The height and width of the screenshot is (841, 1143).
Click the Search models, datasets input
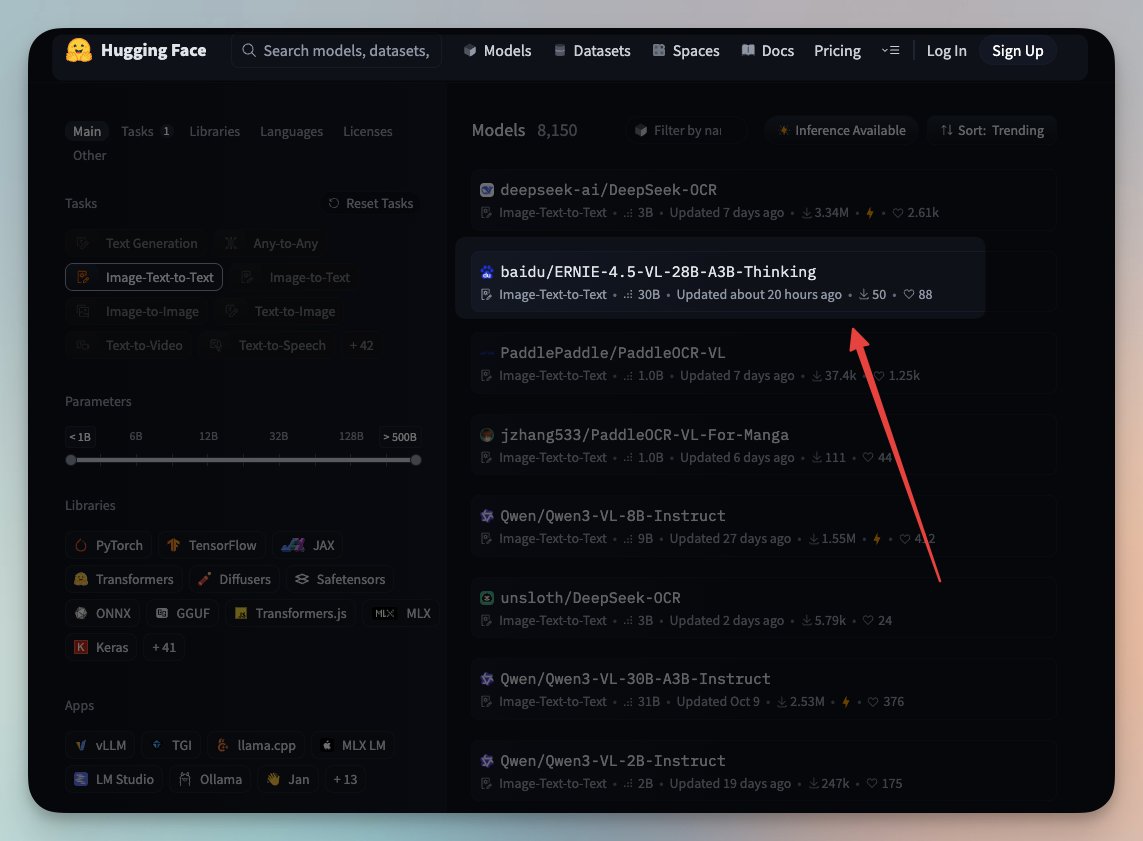click(x=336, y=50)
